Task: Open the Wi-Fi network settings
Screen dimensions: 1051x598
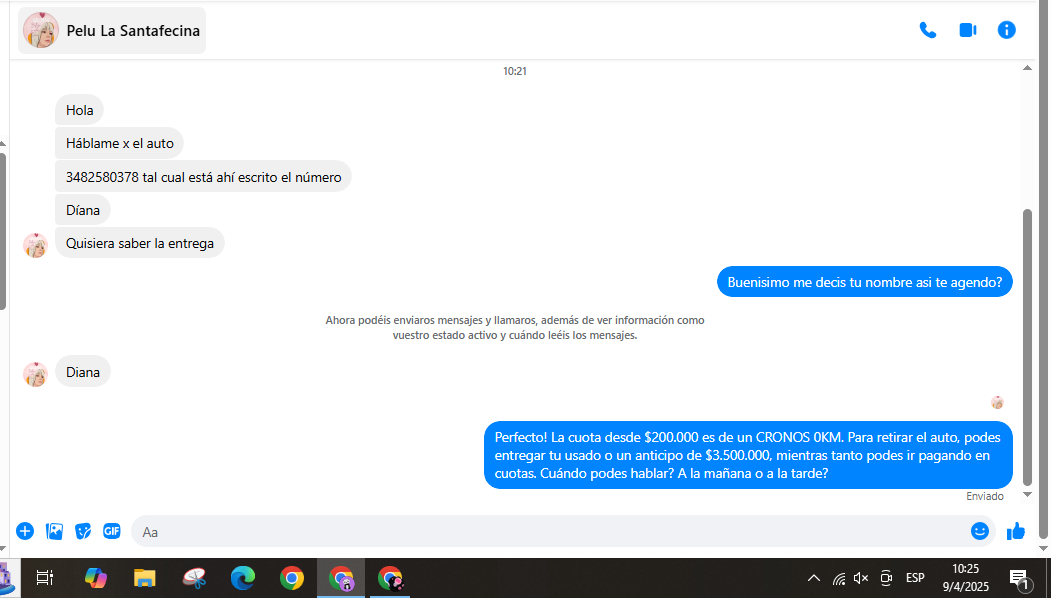Action: 839,578
